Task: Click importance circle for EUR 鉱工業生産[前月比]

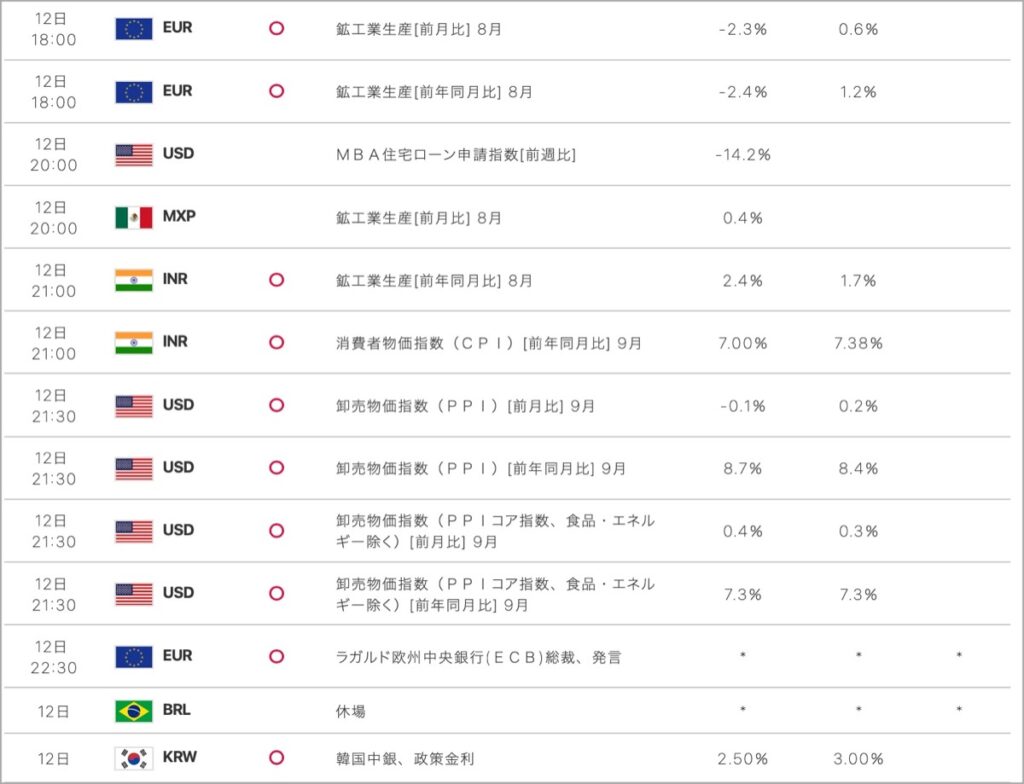Action: tap(277, 29)
